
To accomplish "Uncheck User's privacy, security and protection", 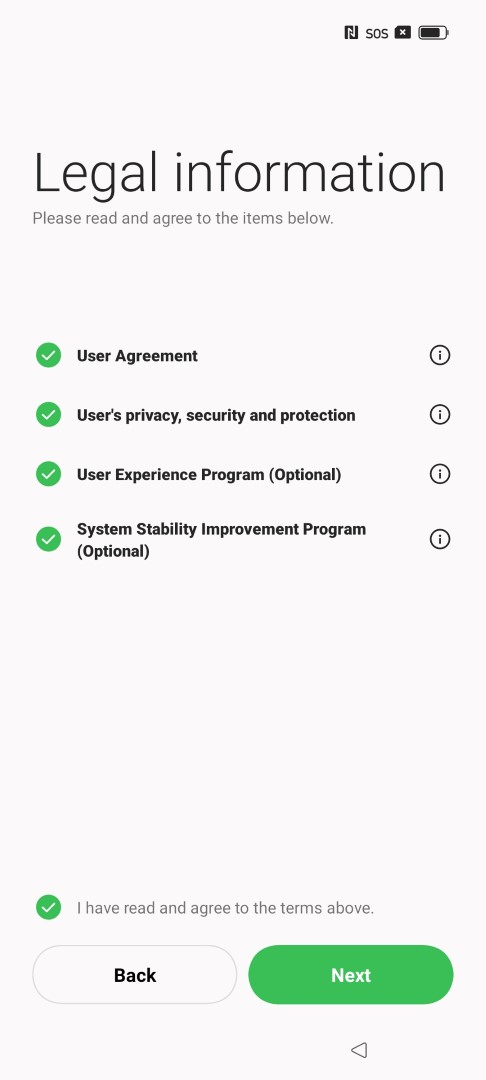I will (x=48, y=415).
